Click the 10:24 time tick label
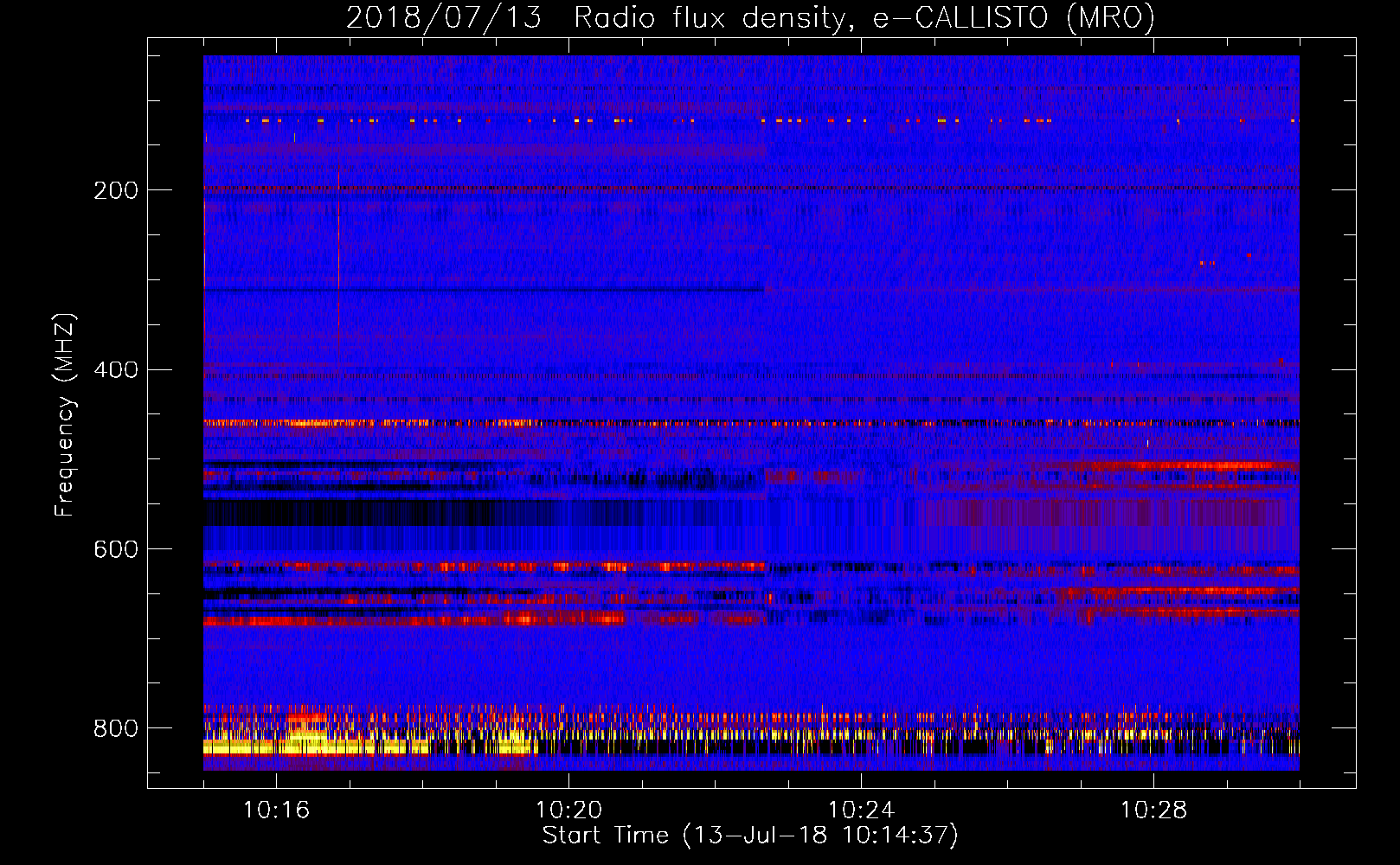1400x865 pixels. 861,810
